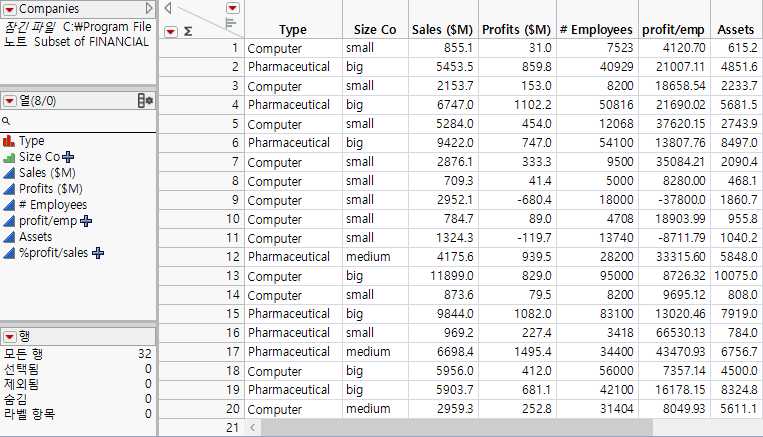
Task: Click the column search magnifier icon
Action: 6,121
